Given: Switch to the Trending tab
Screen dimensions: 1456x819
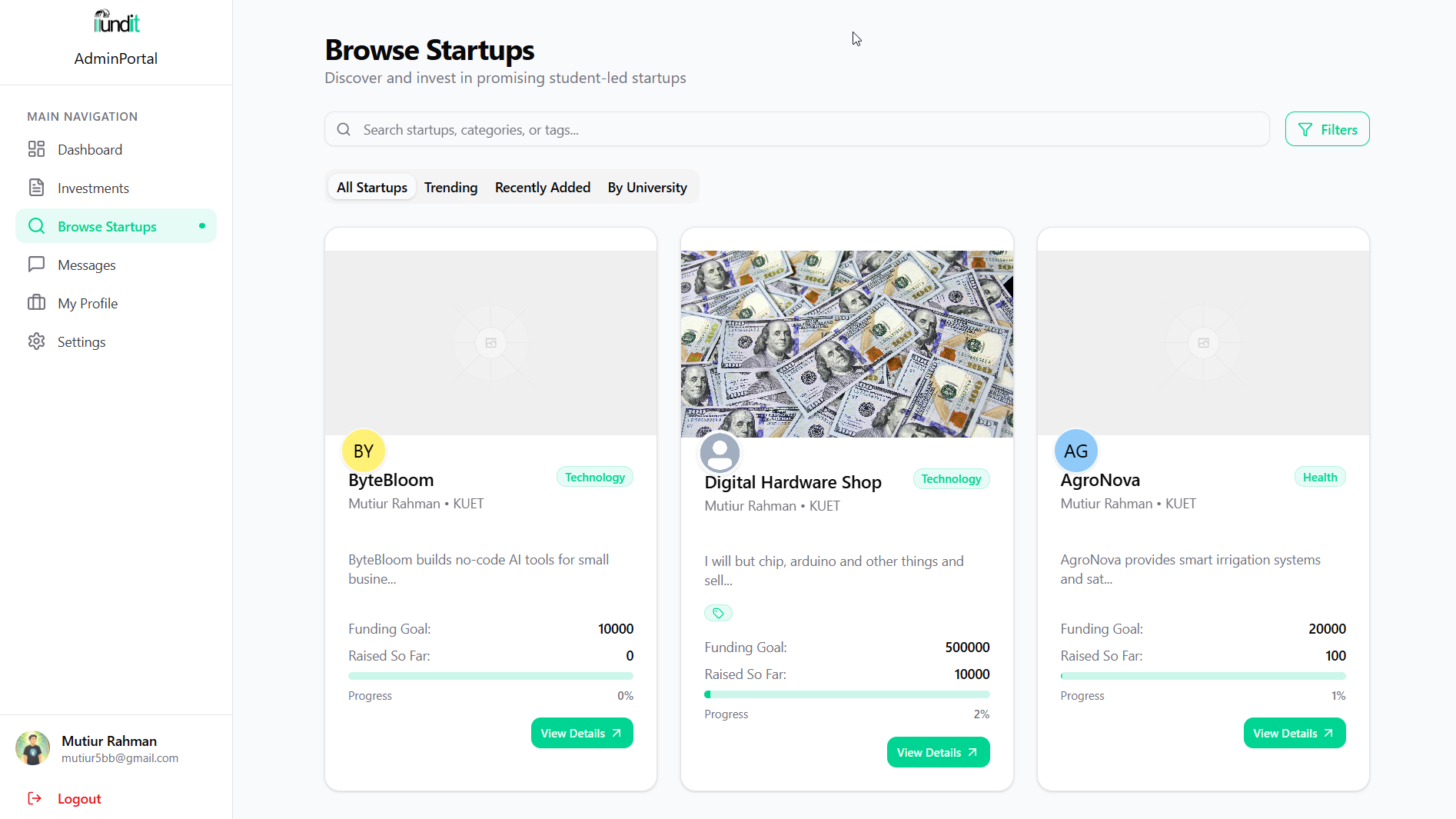Looking at the screenshot, I should (x=450, y=187).
